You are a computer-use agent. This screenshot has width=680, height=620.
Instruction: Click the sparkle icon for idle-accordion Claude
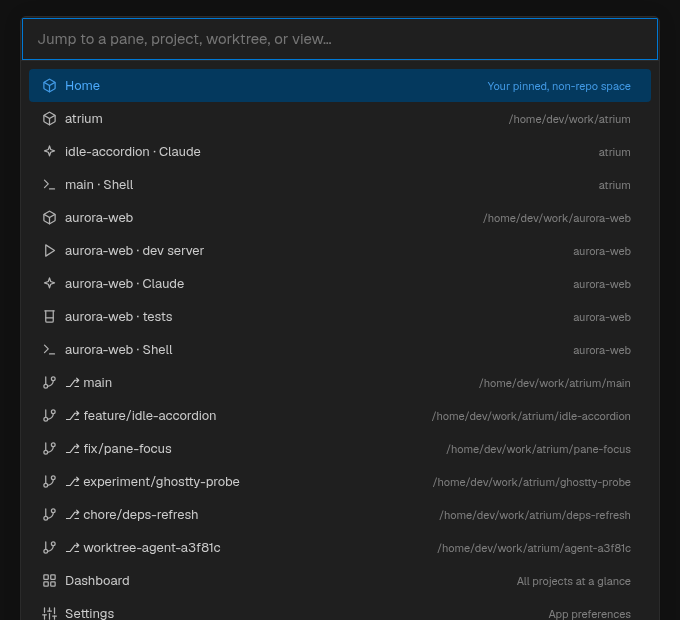tap(49, 151)
